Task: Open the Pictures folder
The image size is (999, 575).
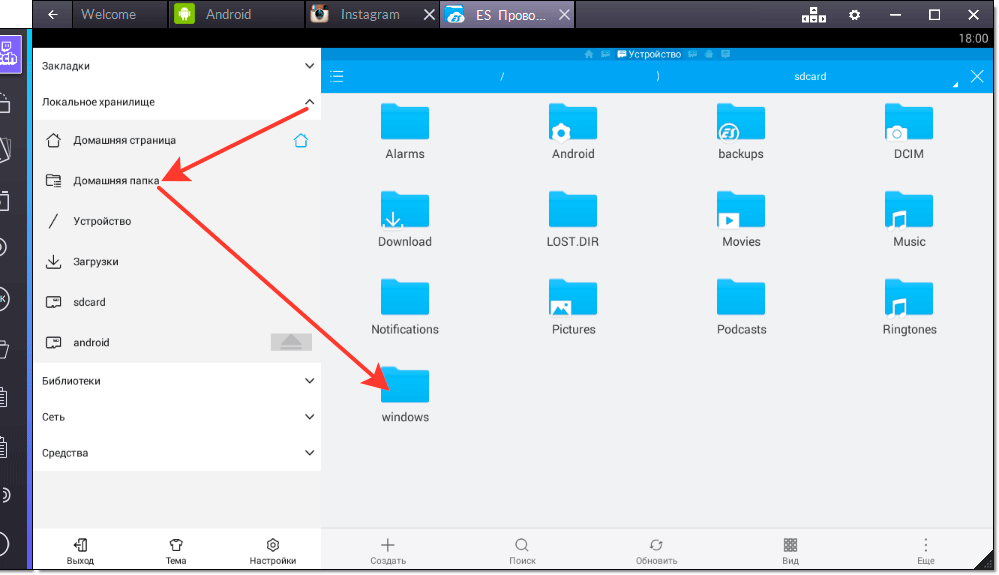Action: click(573, 308)
